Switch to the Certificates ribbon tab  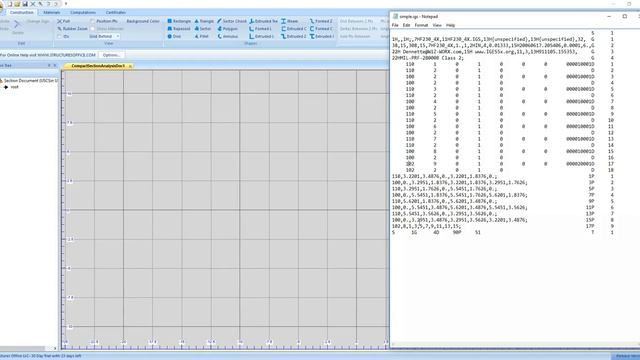click(116, 13)
